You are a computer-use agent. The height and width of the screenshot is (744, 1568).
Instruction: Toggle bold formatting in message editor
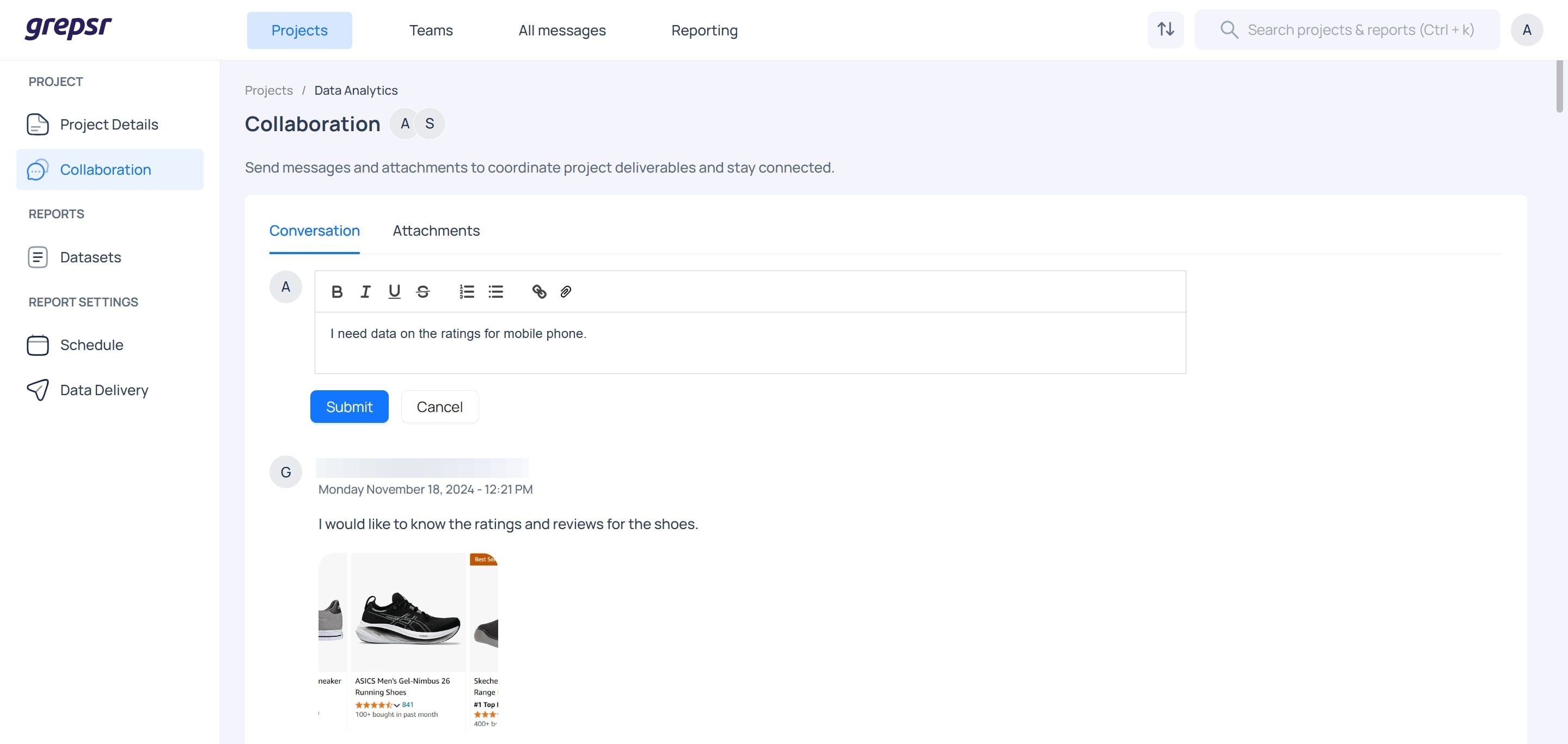[x=336, y=292]
